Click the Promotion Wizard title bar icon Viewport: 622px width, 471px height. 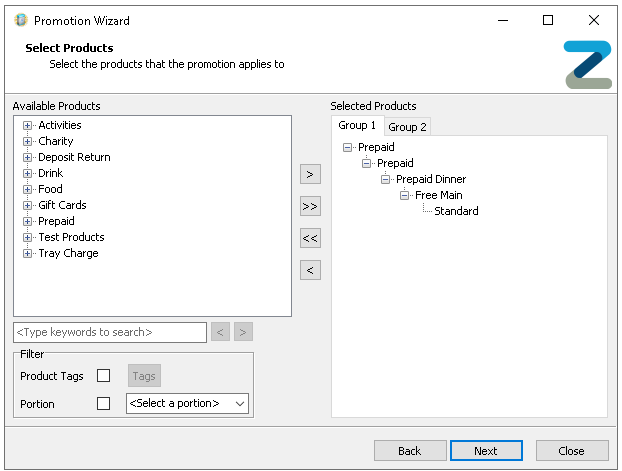[20, 20]
